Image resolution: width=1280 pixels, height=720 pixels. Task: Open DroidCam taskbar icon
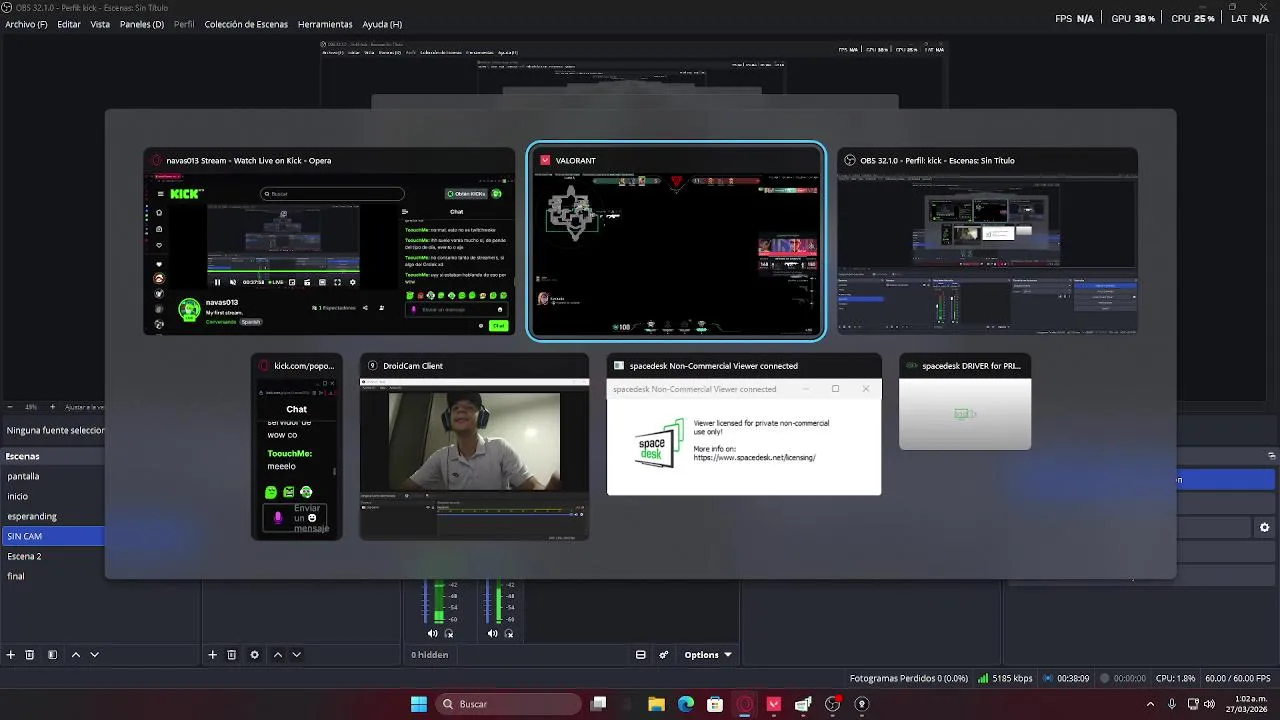tap(862, 704)
